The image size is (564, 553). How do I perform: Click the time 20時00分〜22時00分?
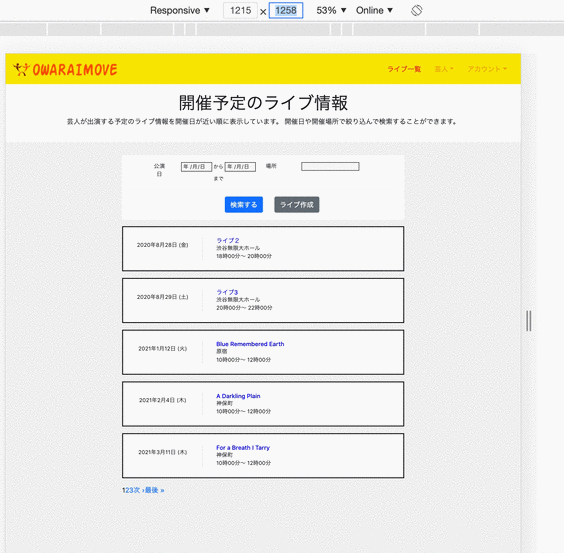coord(244,308)
